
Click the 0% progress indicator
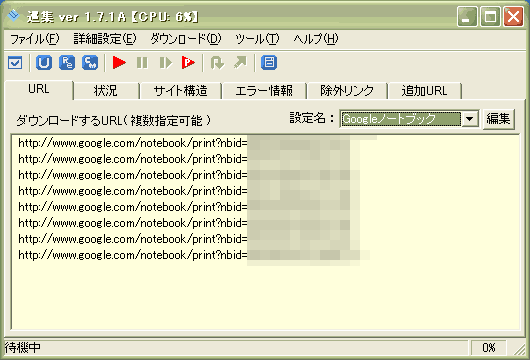click(x=489, y=347)
